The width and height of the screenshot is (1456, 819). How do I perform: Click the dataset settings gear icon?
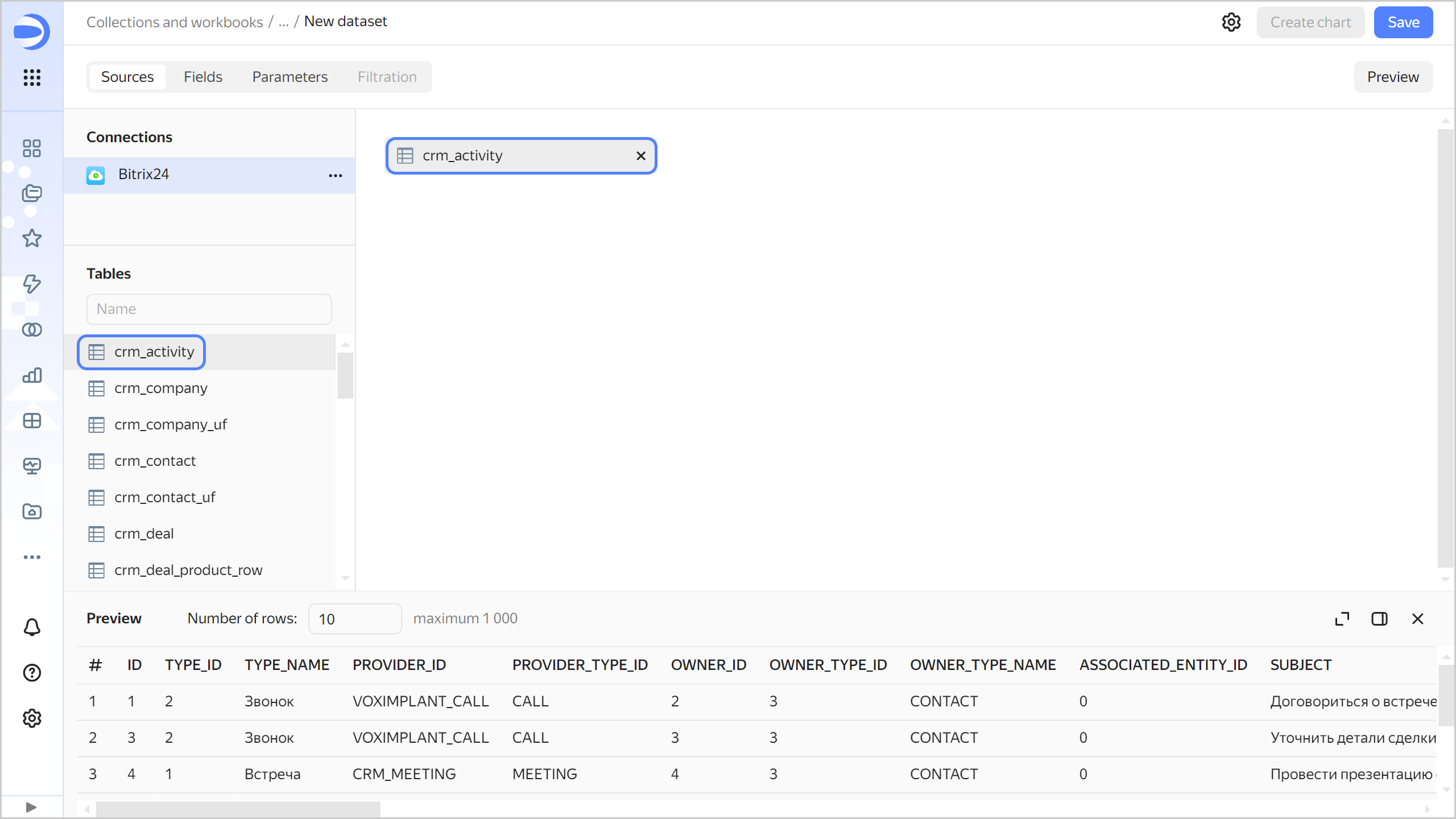click(x=1231, y=22)
